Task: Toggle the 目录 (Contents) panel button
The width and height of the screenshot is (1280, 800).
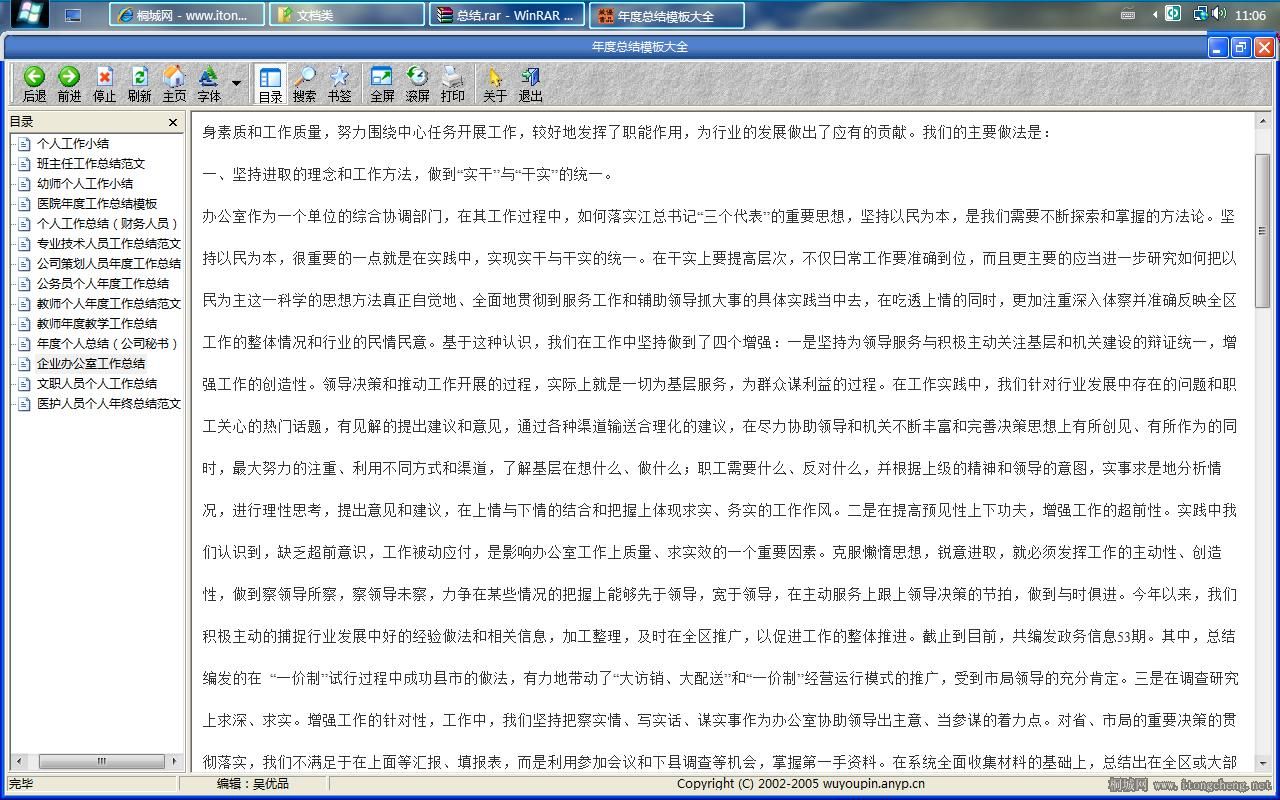Action: pyautogui.click(x=270, y=84)
